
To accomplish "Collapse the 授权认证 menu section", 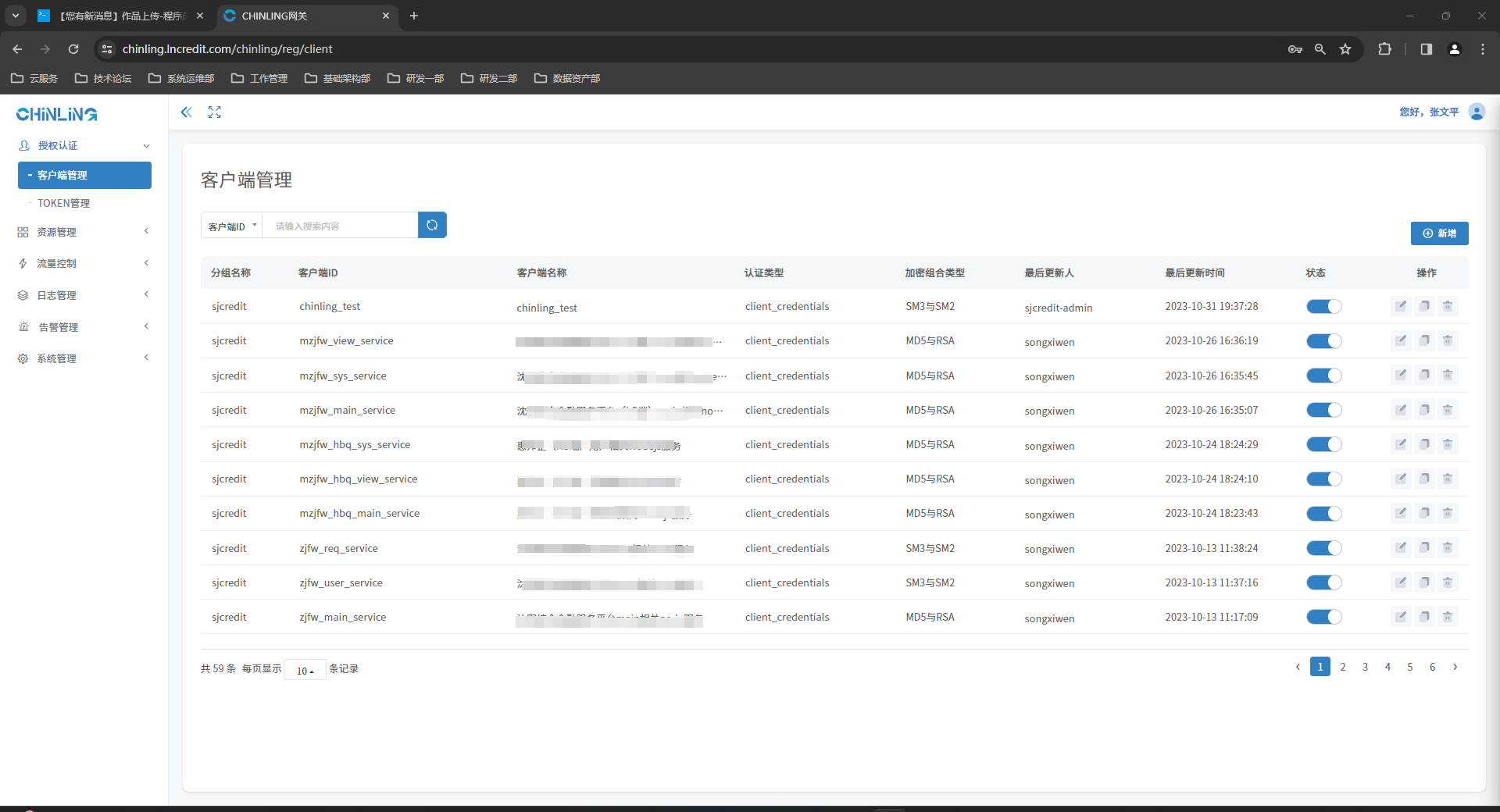I will click(84, 146).
